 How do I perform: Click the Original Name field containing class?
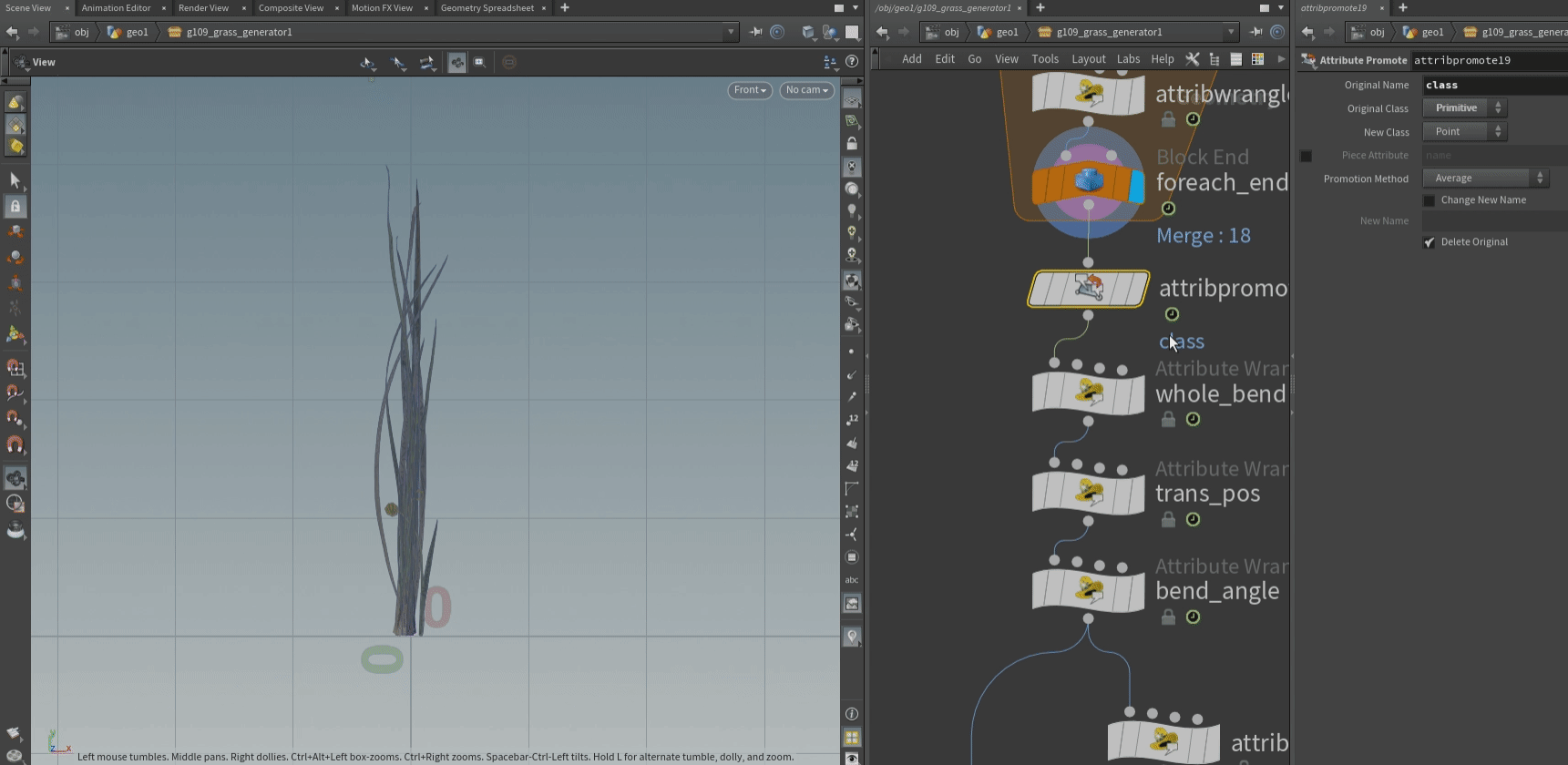(x=1494, y=85)
